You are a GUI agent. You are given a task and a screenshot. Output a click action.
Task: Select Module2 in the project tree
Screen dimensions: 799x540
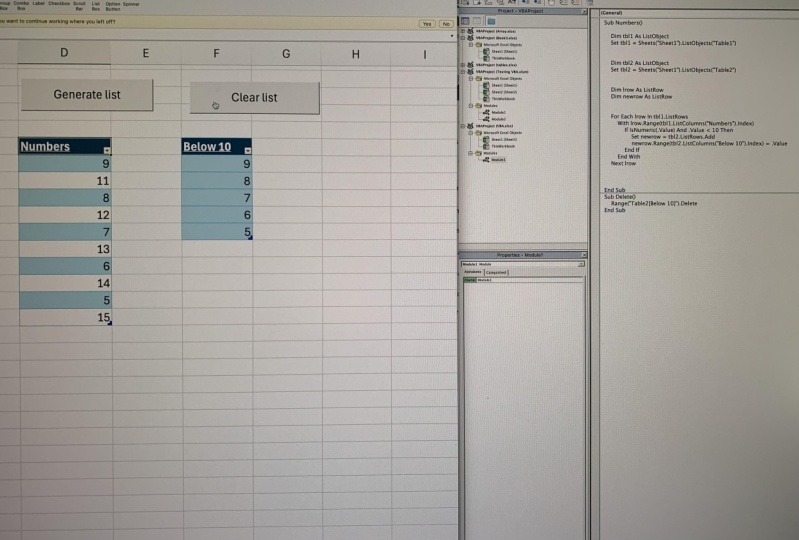498,119
